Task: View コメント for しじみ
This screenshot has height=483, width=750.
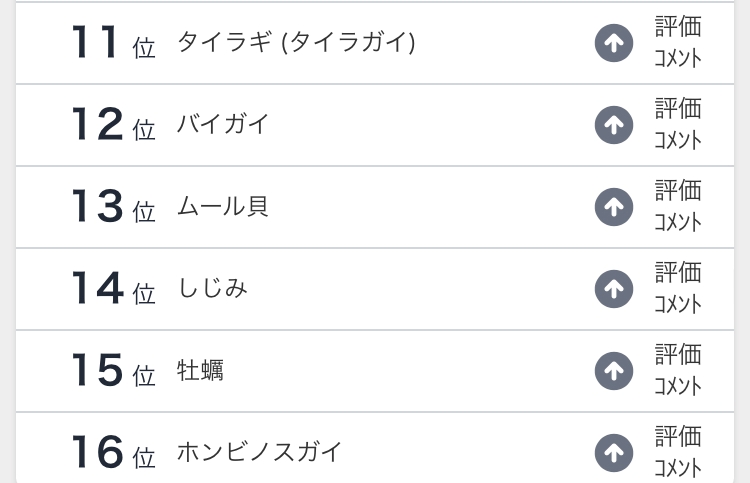Action: [678, 304]
